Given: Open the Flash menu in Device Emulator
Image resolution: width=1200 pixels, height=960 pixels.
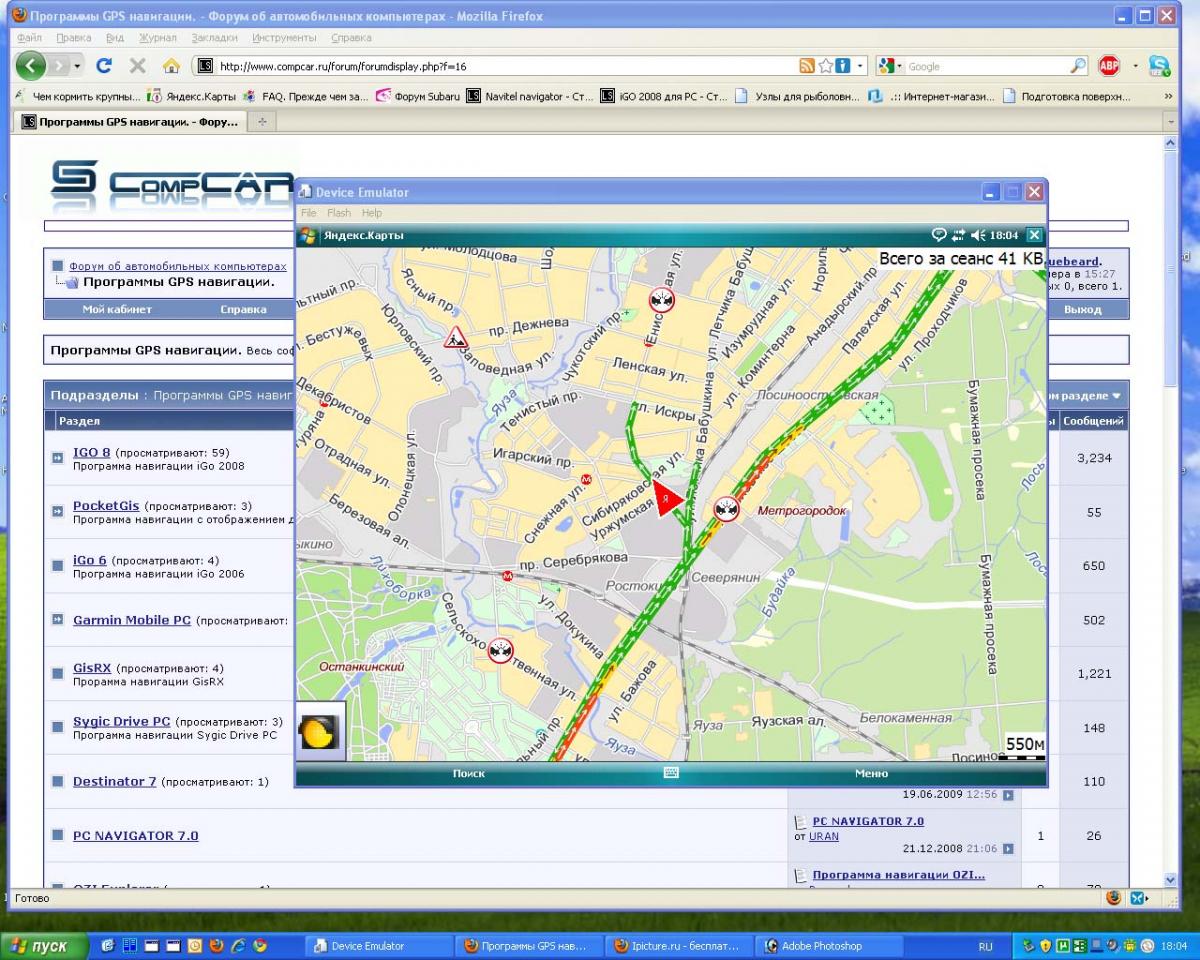Looking at the screenshot, I should [339, 213].
